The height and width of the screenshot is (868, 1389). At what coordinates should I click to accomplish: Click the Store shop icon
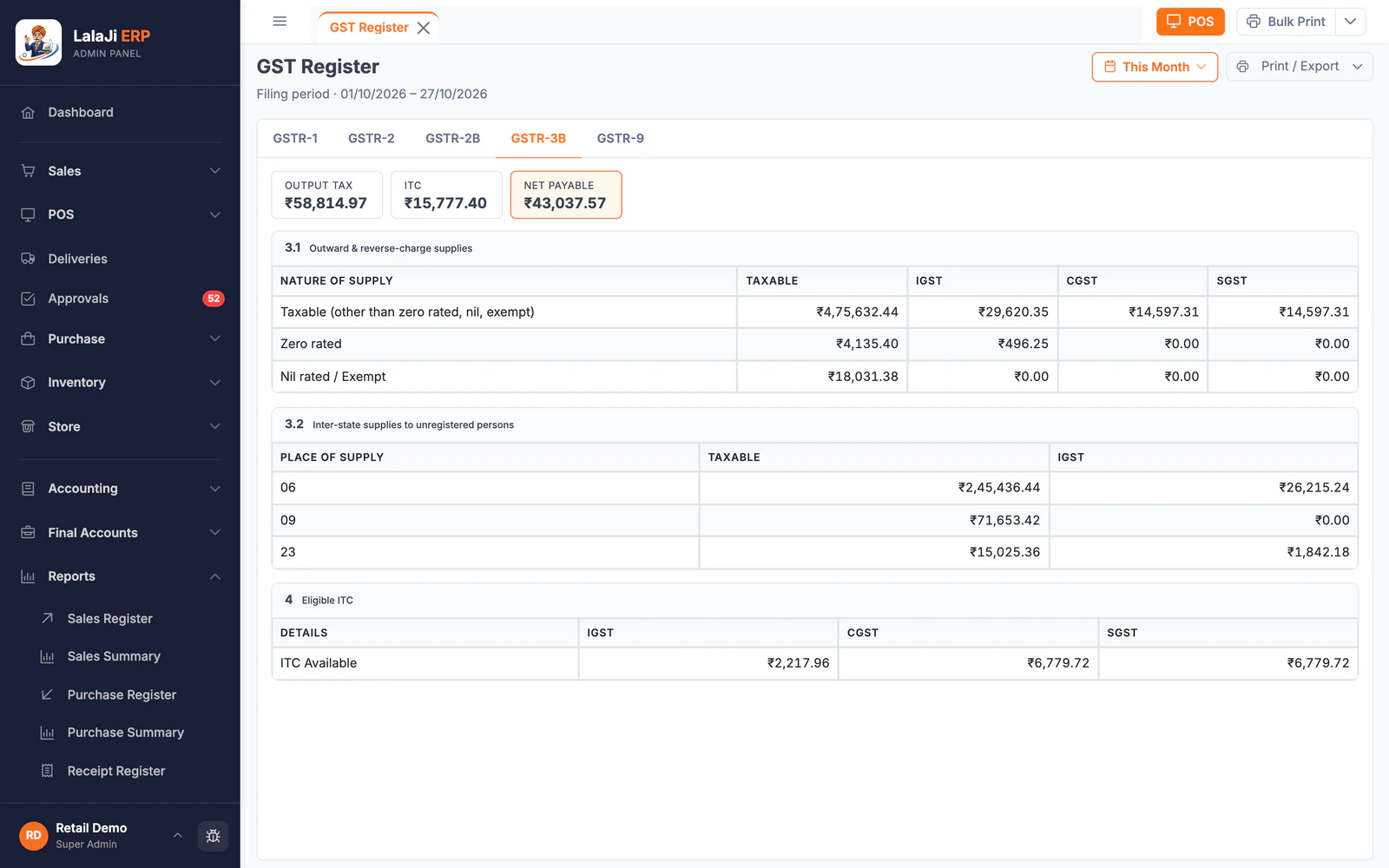[28, 426]
